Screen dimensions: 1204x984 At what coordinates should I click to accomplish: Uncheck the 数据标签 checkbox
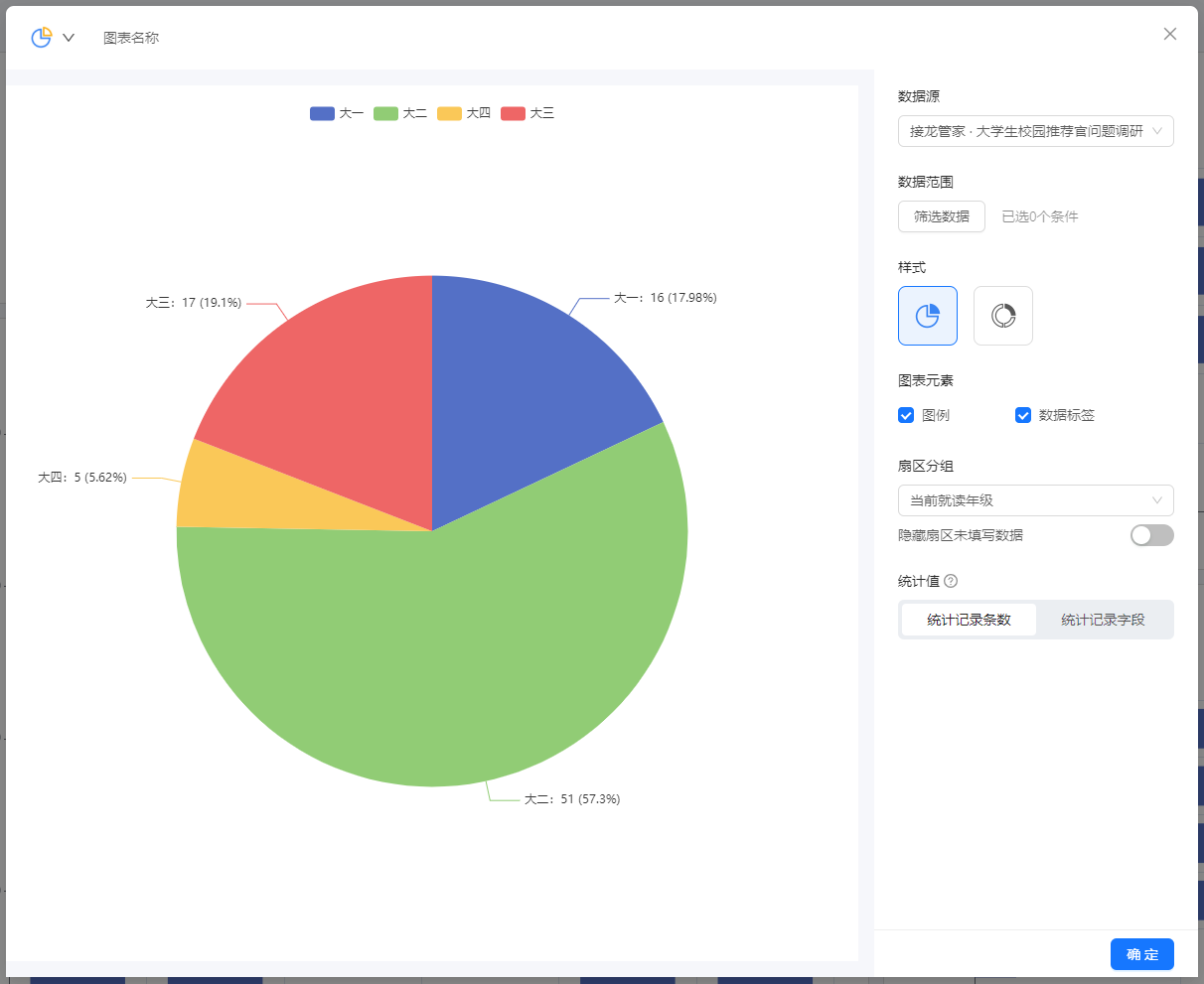1023,415
